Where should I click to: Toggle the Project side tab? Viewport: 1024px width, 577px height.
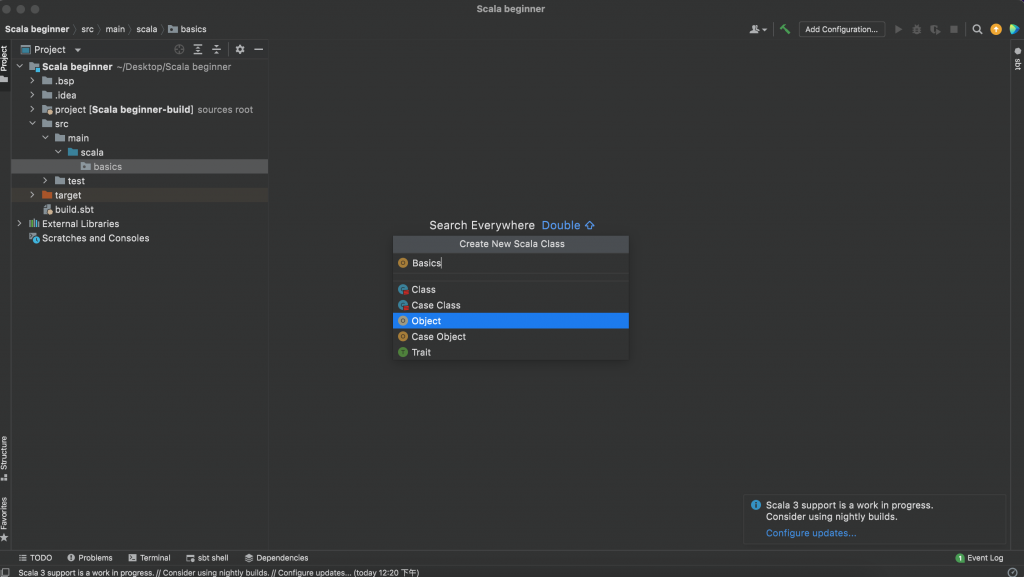(4, 63)
